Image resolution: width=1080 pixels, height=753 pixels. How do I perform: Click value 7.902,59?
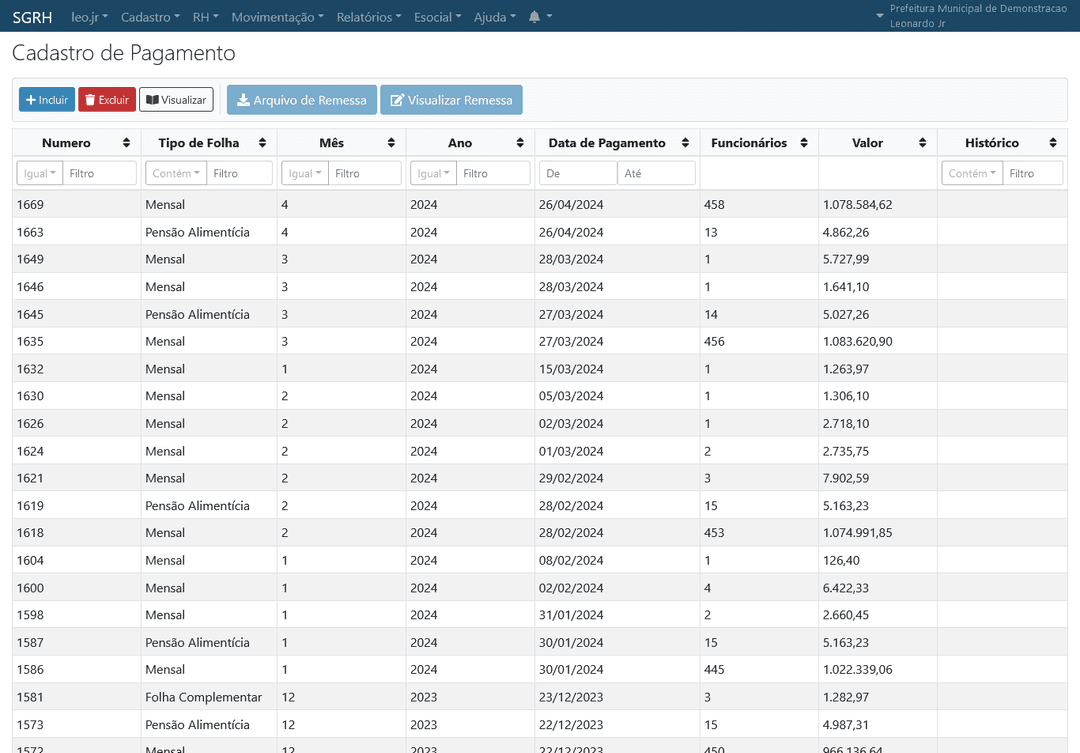[x=846, y=478]
